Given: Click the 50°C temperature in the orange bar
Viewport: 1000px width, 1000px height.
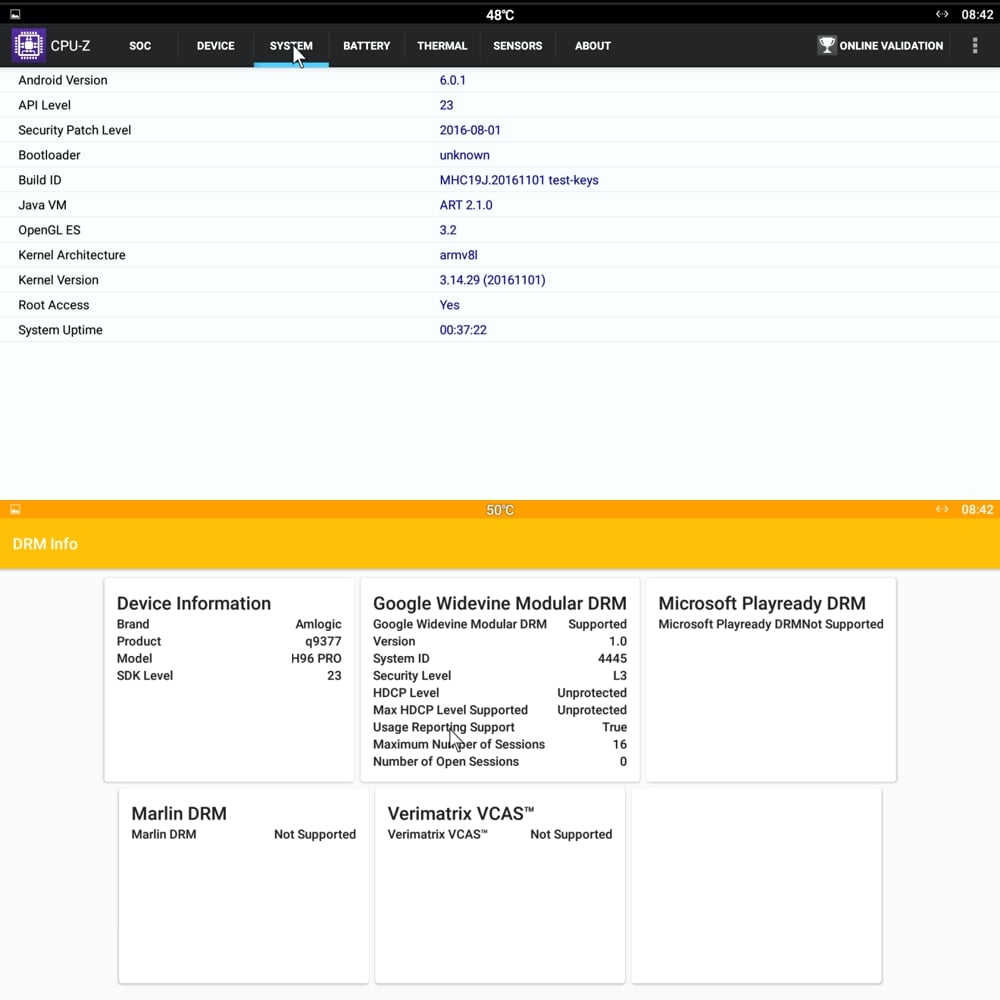Looking at the screenshot, I should [x=499, y=510].
